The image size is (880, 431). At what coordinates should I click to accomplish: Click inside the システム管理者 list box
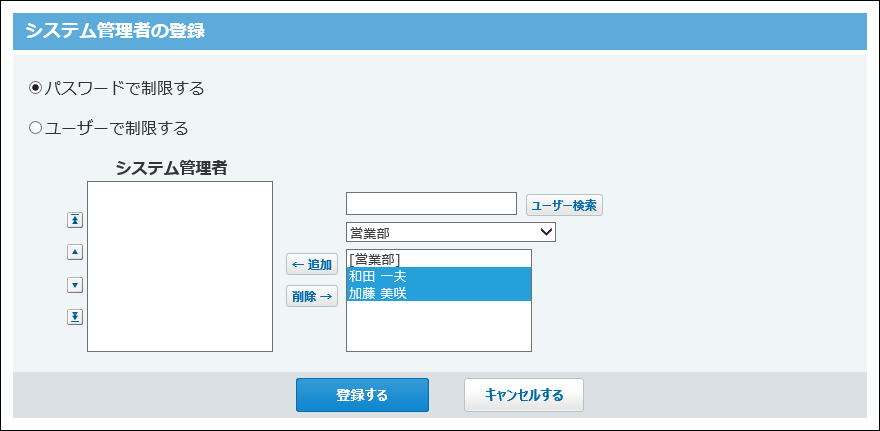coord(180,267)
